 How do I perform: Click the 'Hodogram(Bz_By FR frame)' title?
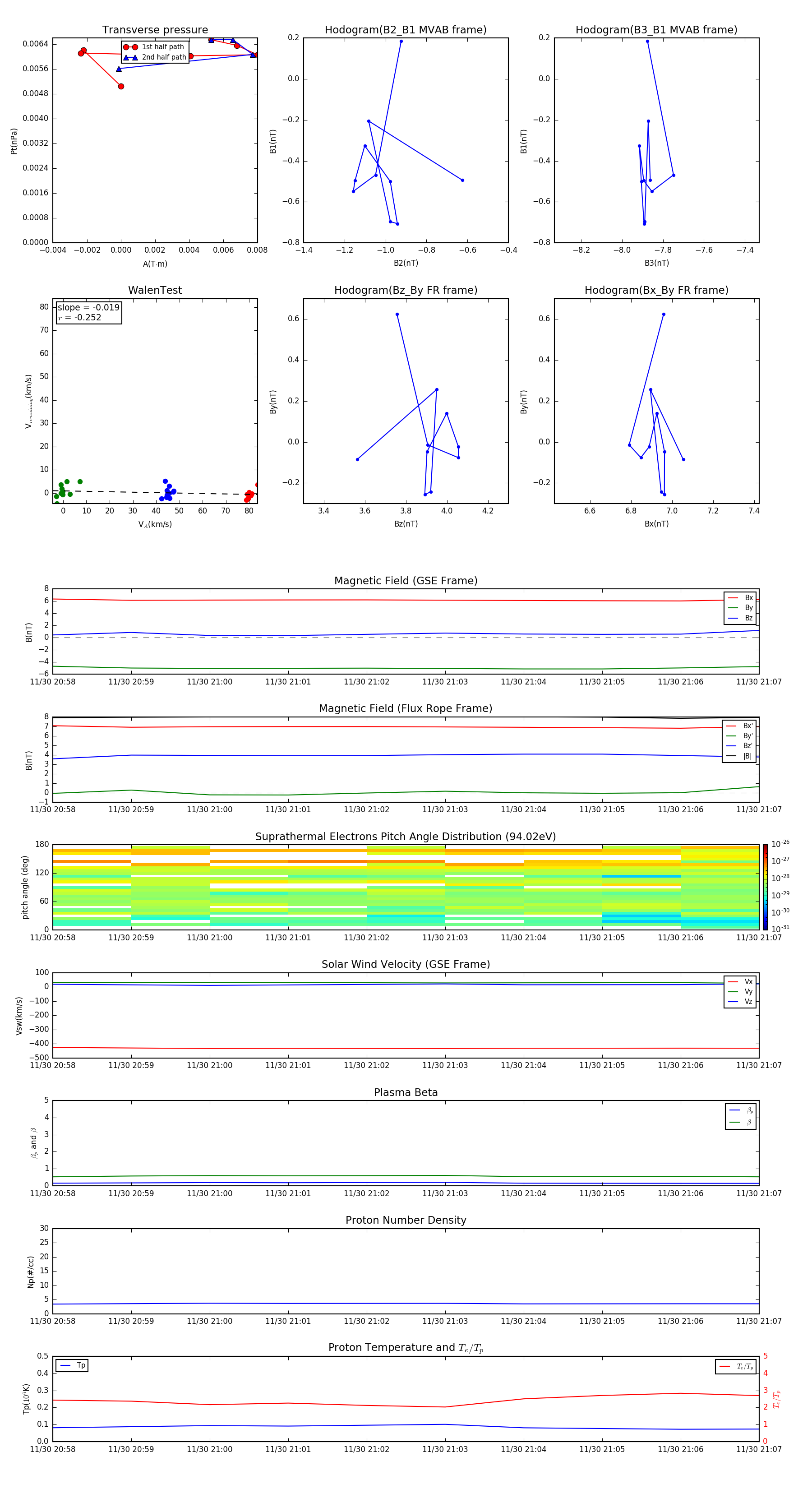tap(406, 290)
